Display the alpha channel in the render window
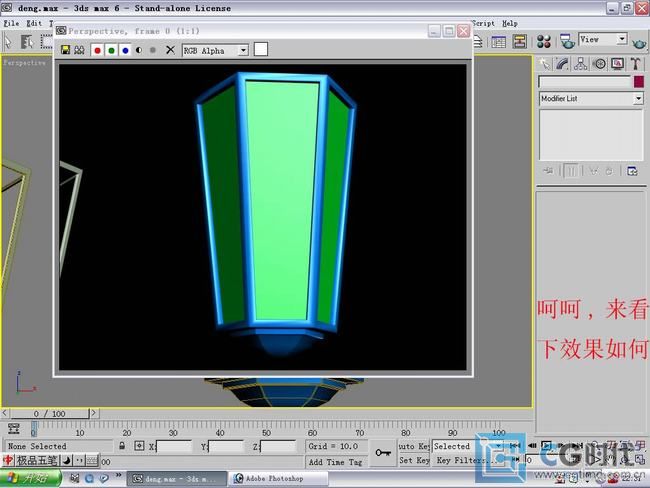The image size is (650, 488). point(139,50)
